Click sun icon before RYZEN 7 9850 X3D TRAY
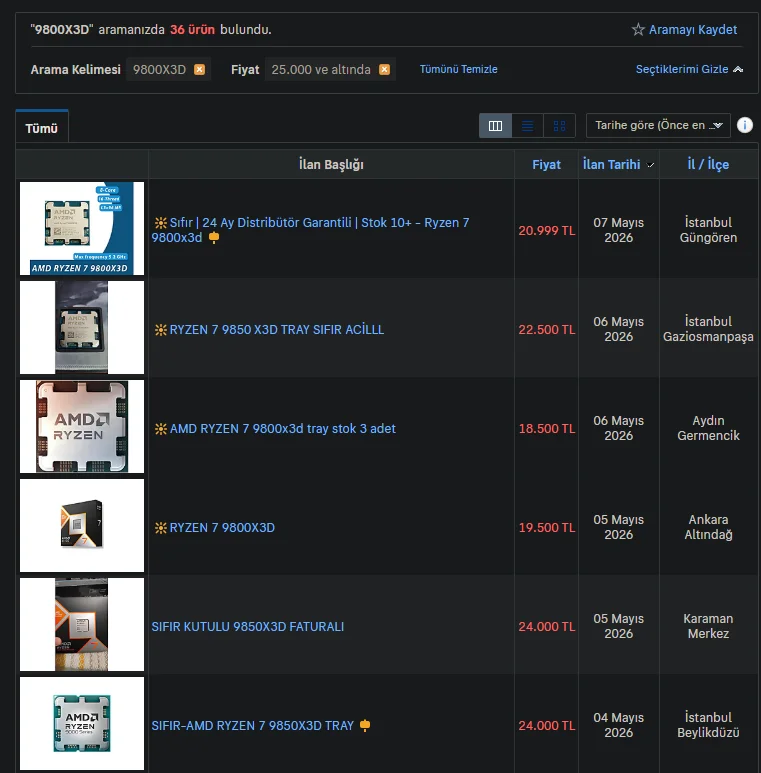Image resolution: width=761 pixels, height=773 pixels. point(161,330)
